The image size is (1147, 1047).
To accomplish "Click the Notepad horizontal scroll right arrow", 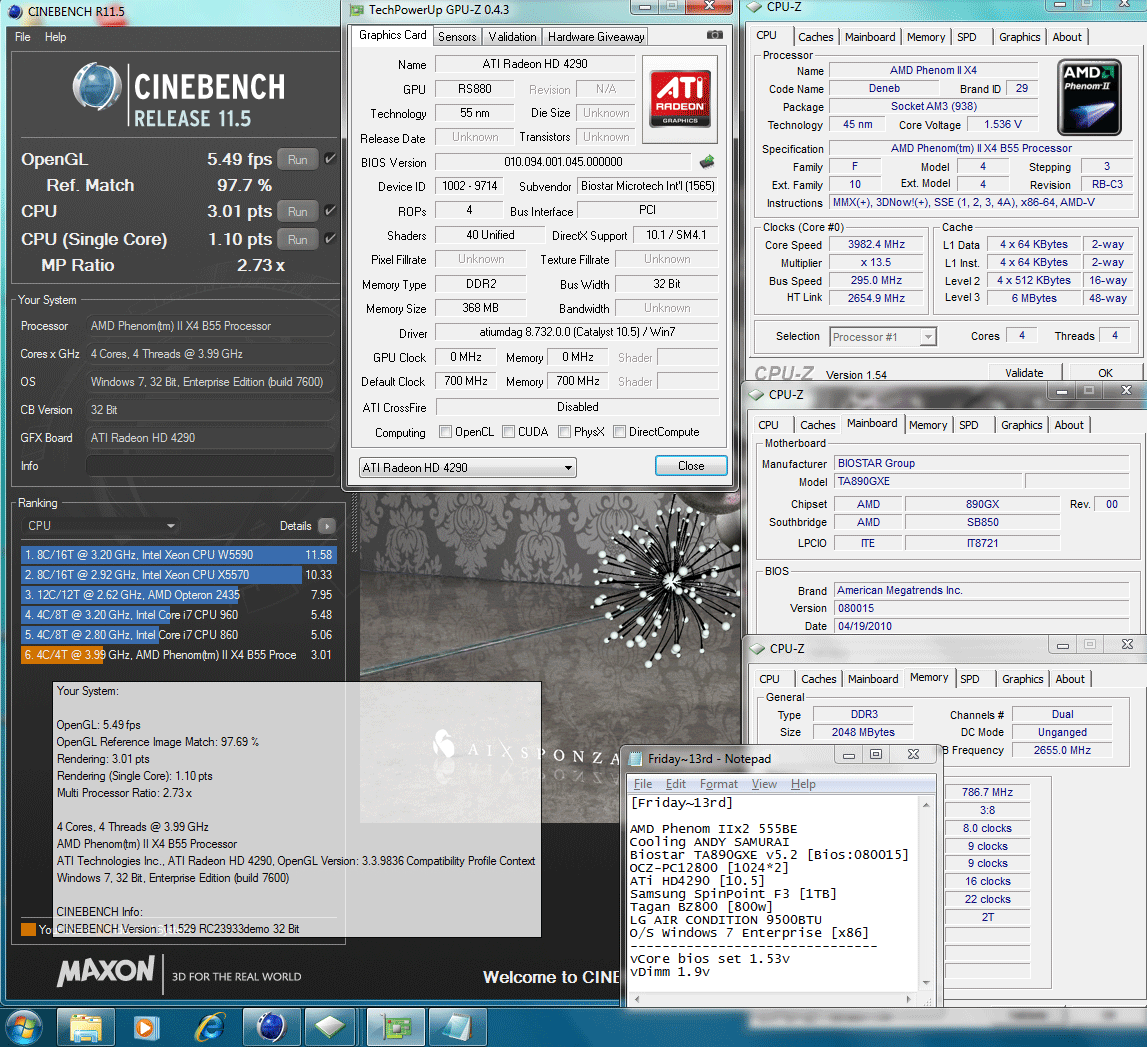I will pos(909,999).
